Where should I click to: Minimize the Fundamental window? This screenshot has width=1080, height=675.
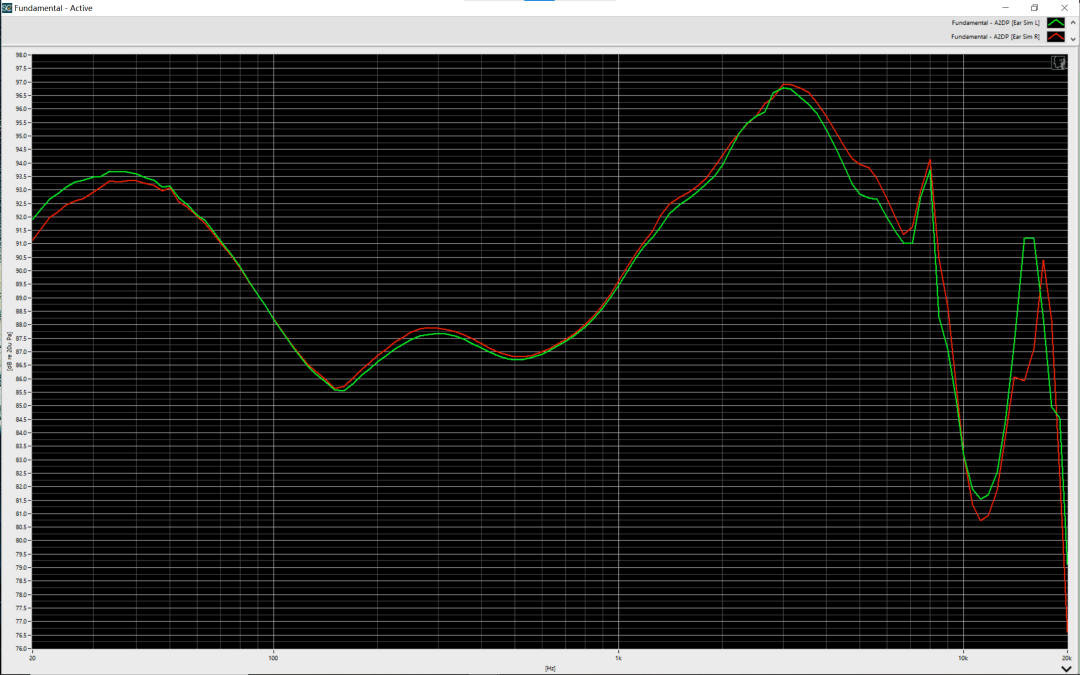1005,8
